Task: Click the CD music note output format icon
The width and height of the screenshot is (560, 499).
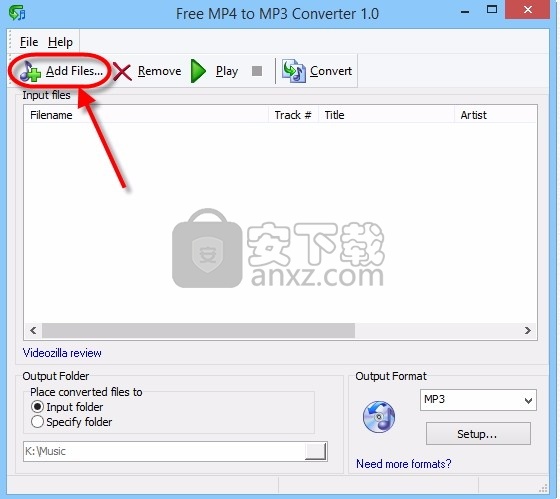Action: point(379,416)
